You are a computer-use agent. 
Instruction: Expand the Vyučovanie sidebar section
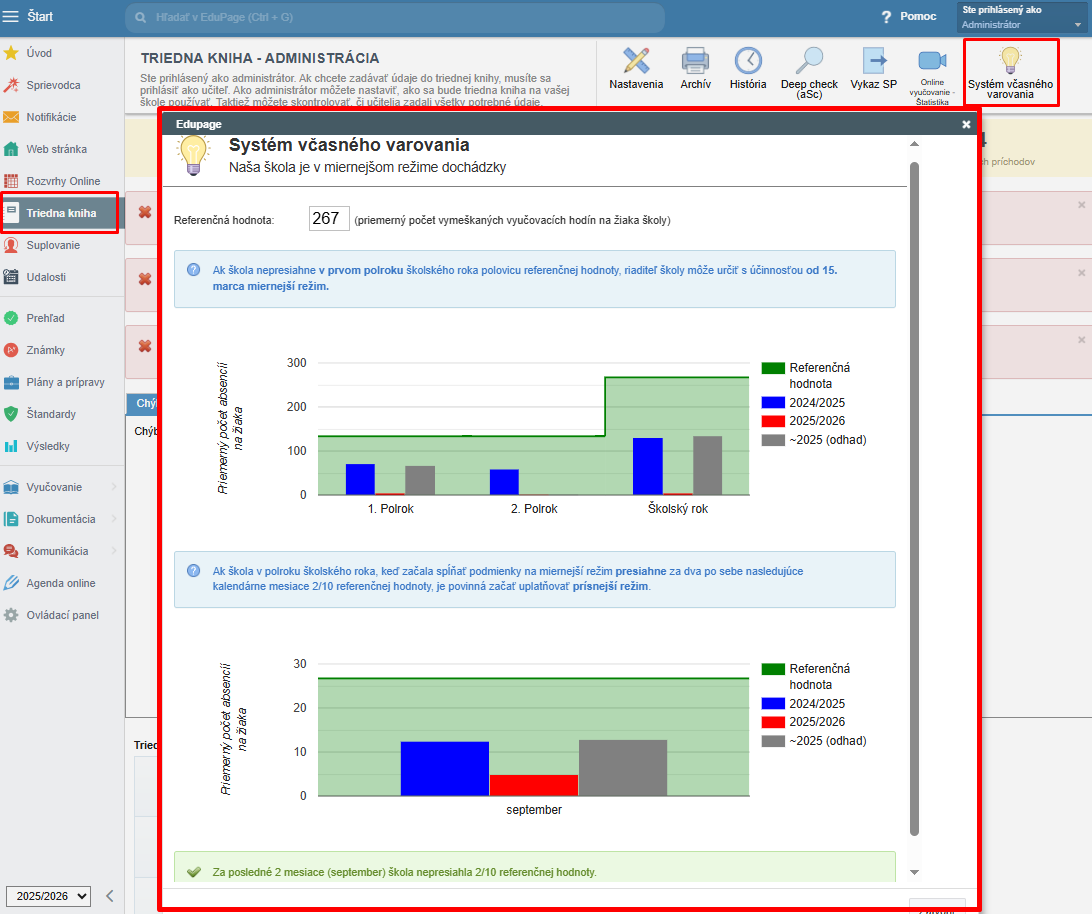pos(60,487)
